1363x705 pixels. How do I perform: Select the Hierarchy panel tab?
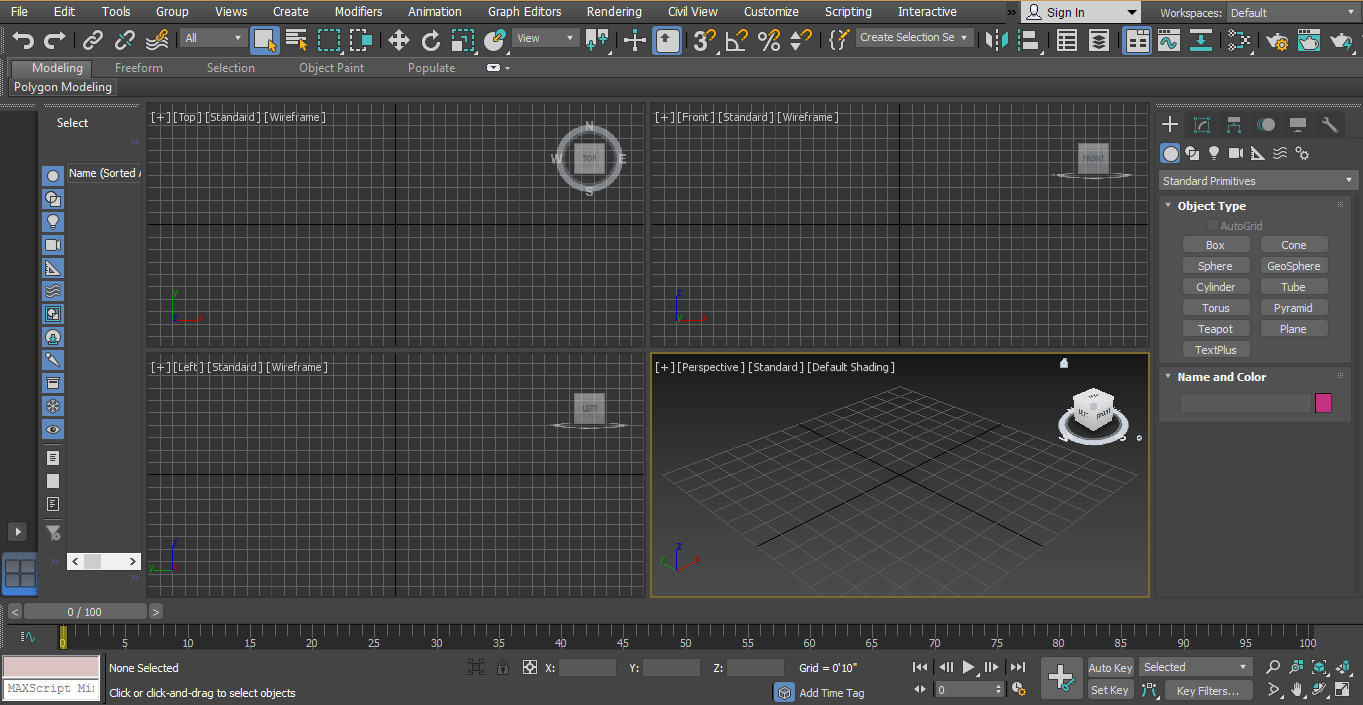click(x=1233, y=124)
